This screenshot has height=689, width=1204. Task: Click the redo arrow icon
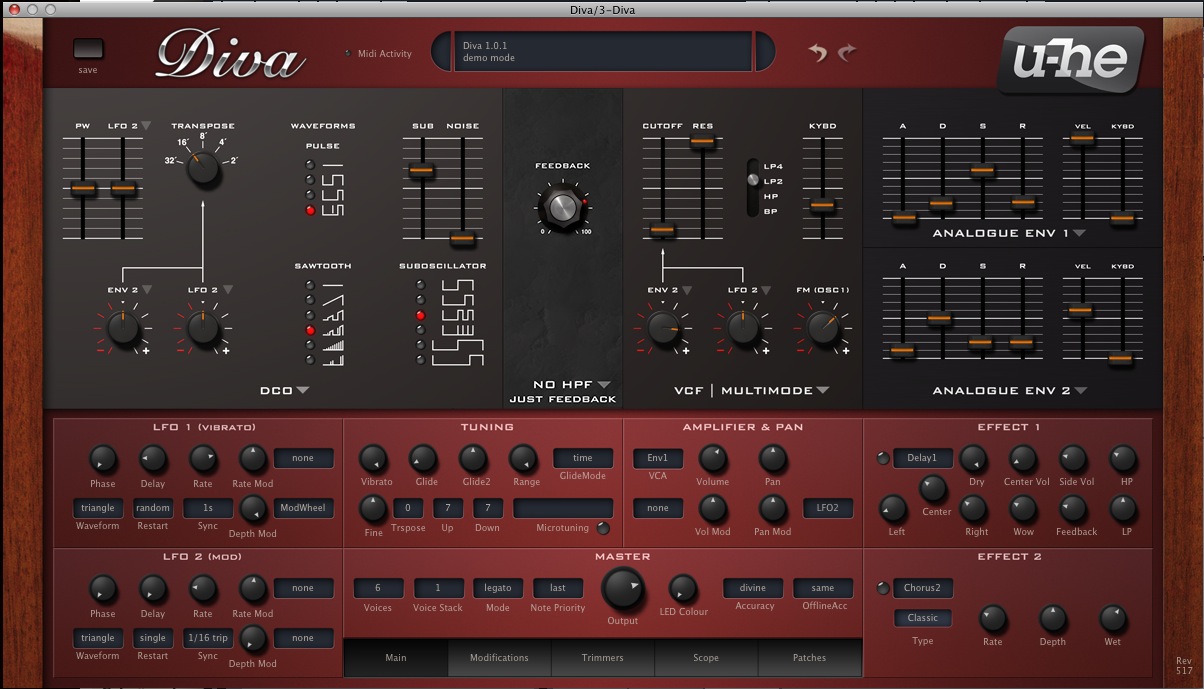[847, 52]
